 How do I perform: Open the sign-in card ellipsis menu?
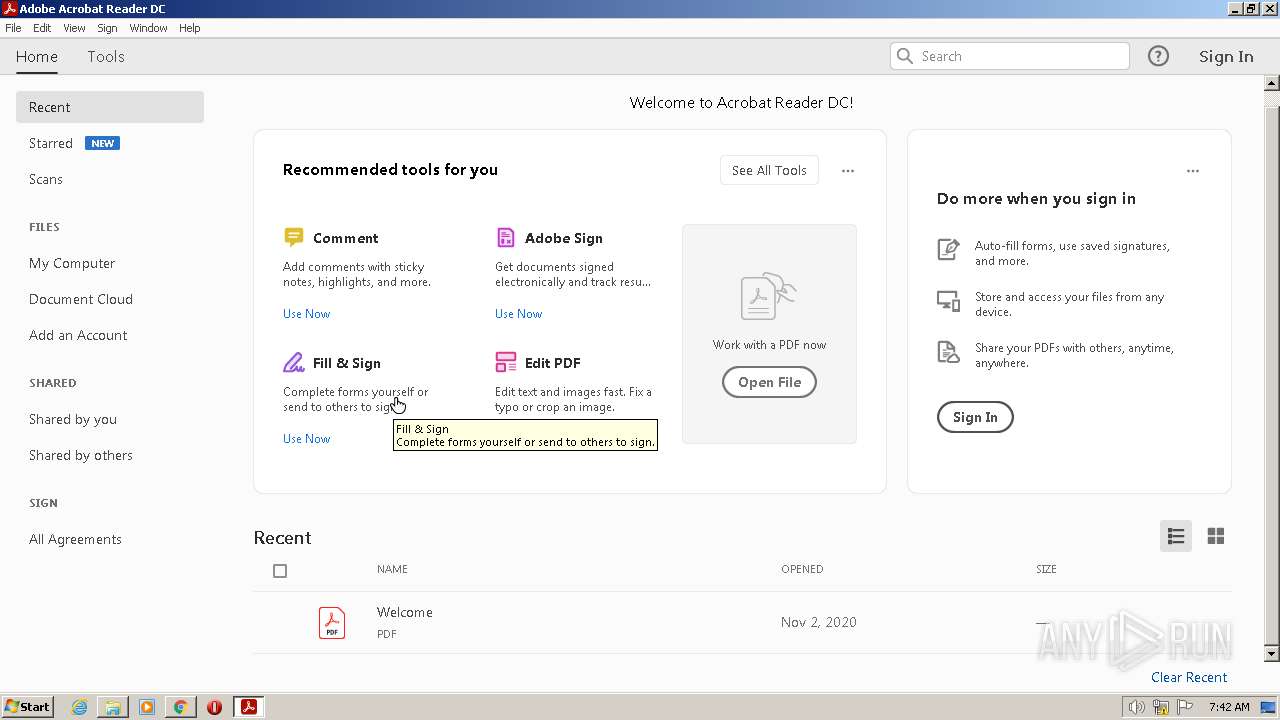tap(1193, 171)
